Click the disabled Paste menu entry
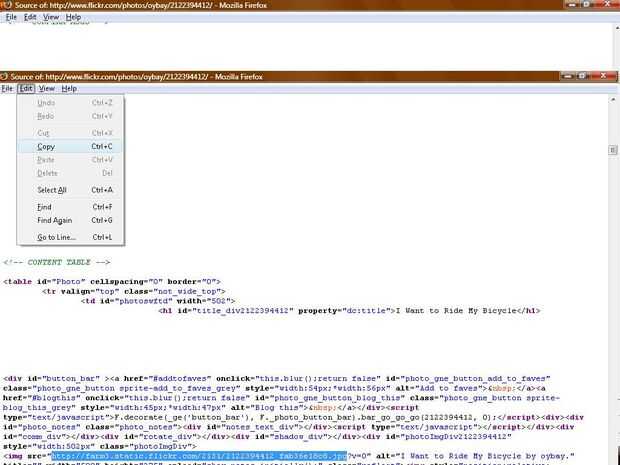 click(70, 160)
